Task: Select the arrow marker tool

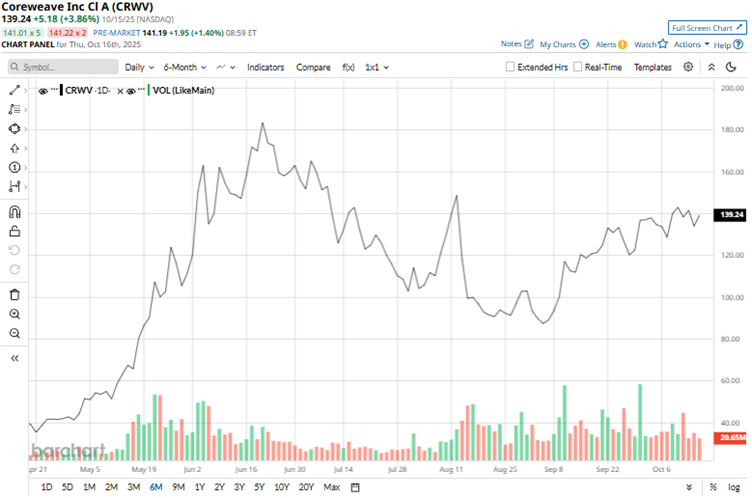Action: pos(14,148)
